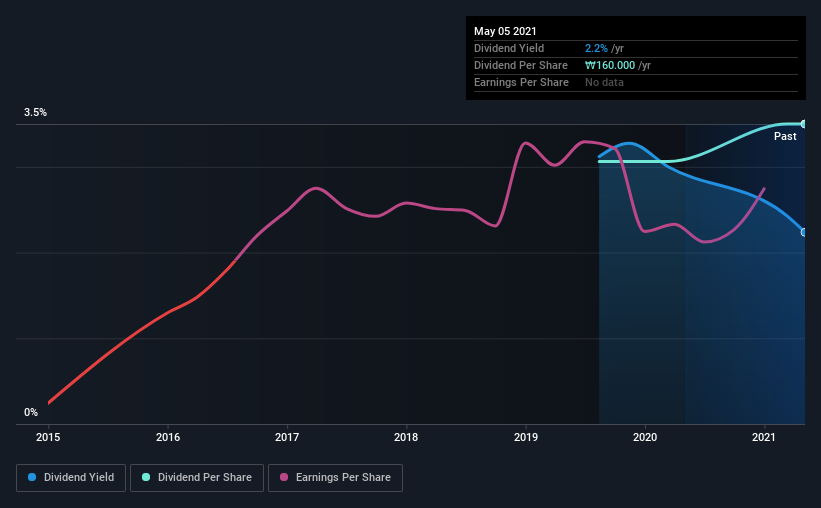The width and height of the screenshot is (821, 508).
Task: Click the blue Dividend Yield legend dot
Action: point(32,477)
